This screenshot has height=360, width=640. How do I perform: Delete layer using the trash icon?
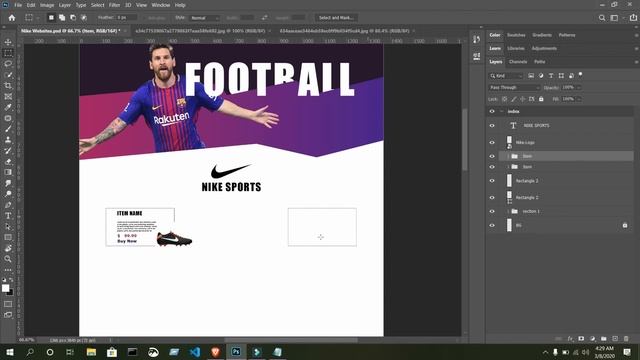[x=626, y=339]
